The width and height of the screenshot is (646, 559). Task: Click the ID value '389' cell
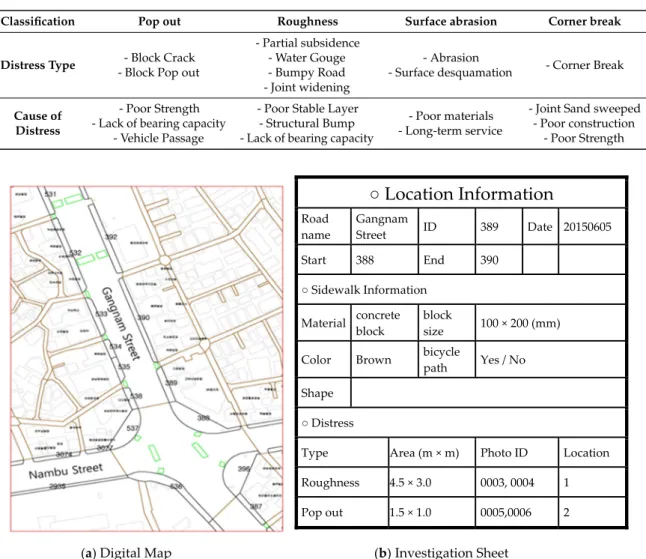point(499,227)
